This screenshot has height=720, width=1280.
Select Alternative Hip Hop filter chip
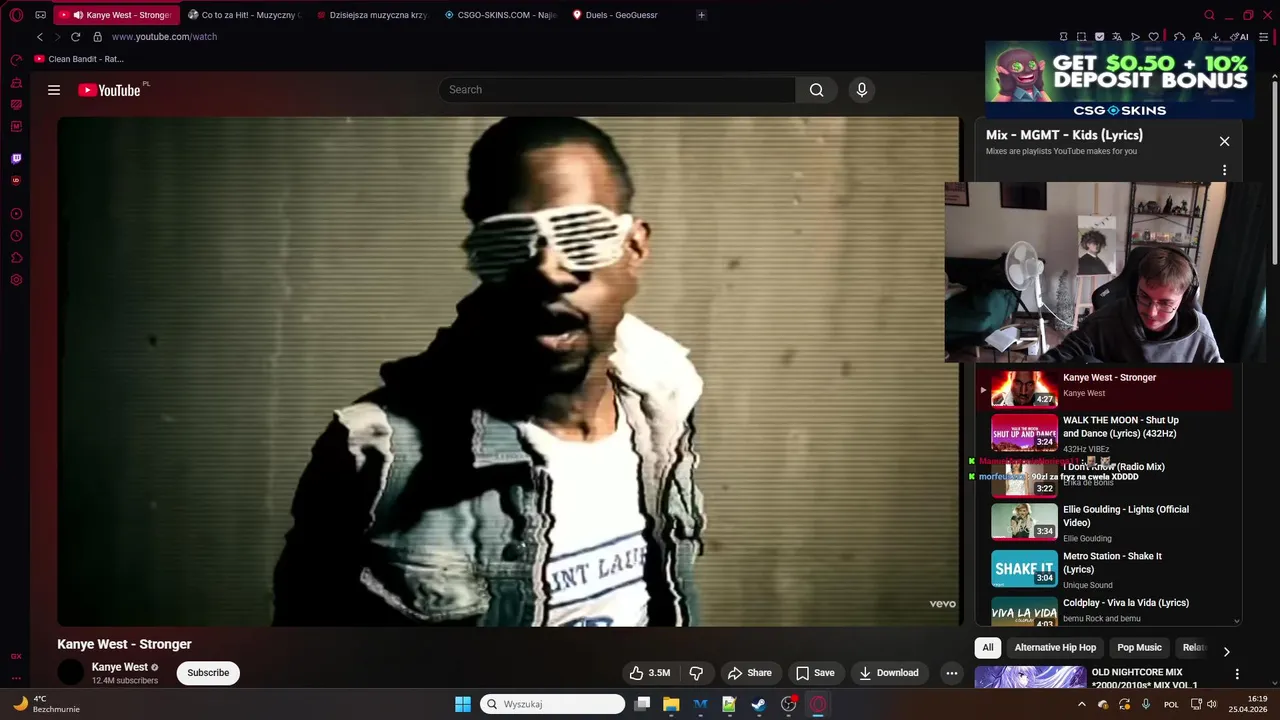tap(1055, 648)
